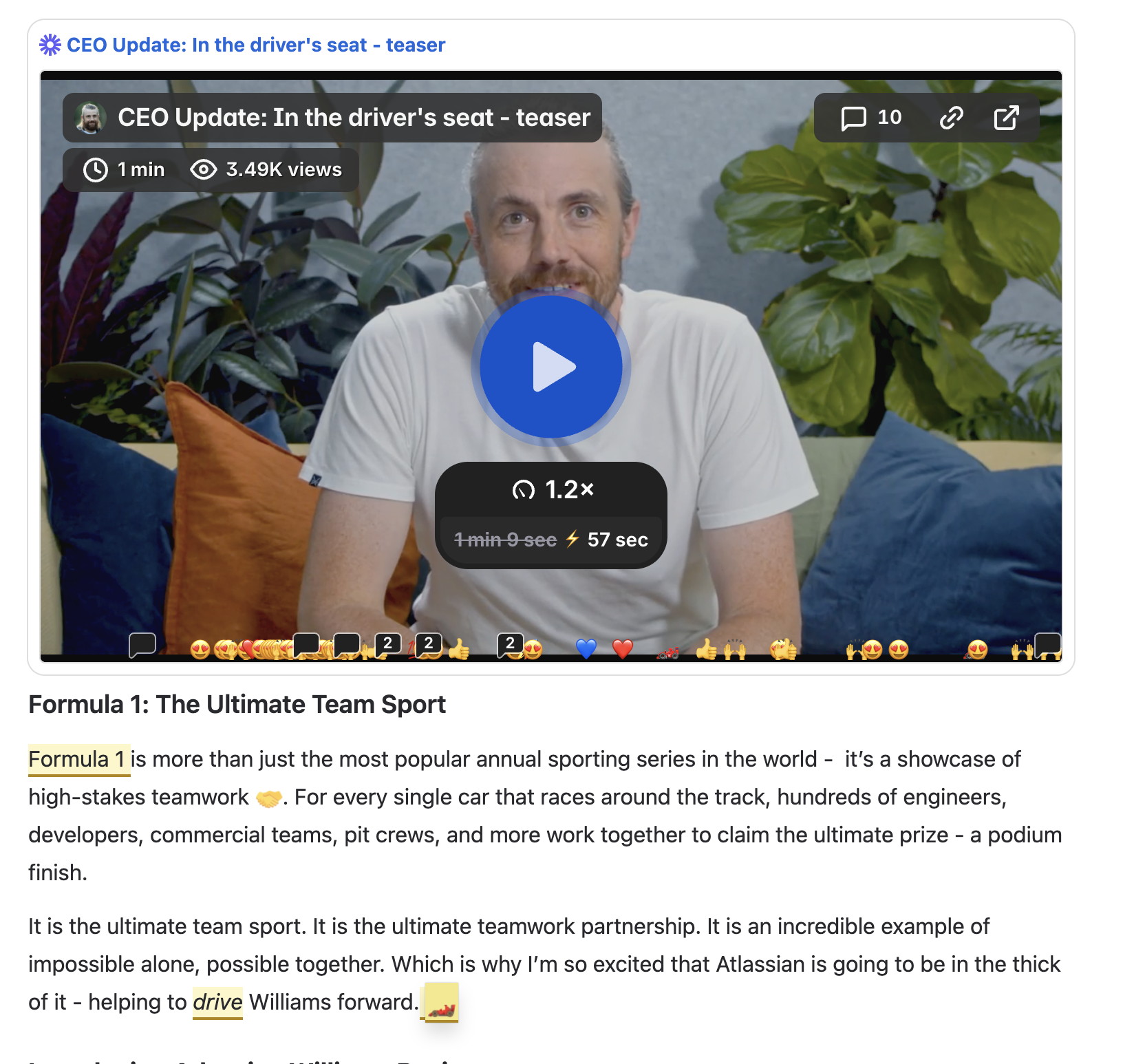This screenshot has width=1134, height=1064.
Task: Click the 1 min clock duration label
Action: tap(124, 169)
